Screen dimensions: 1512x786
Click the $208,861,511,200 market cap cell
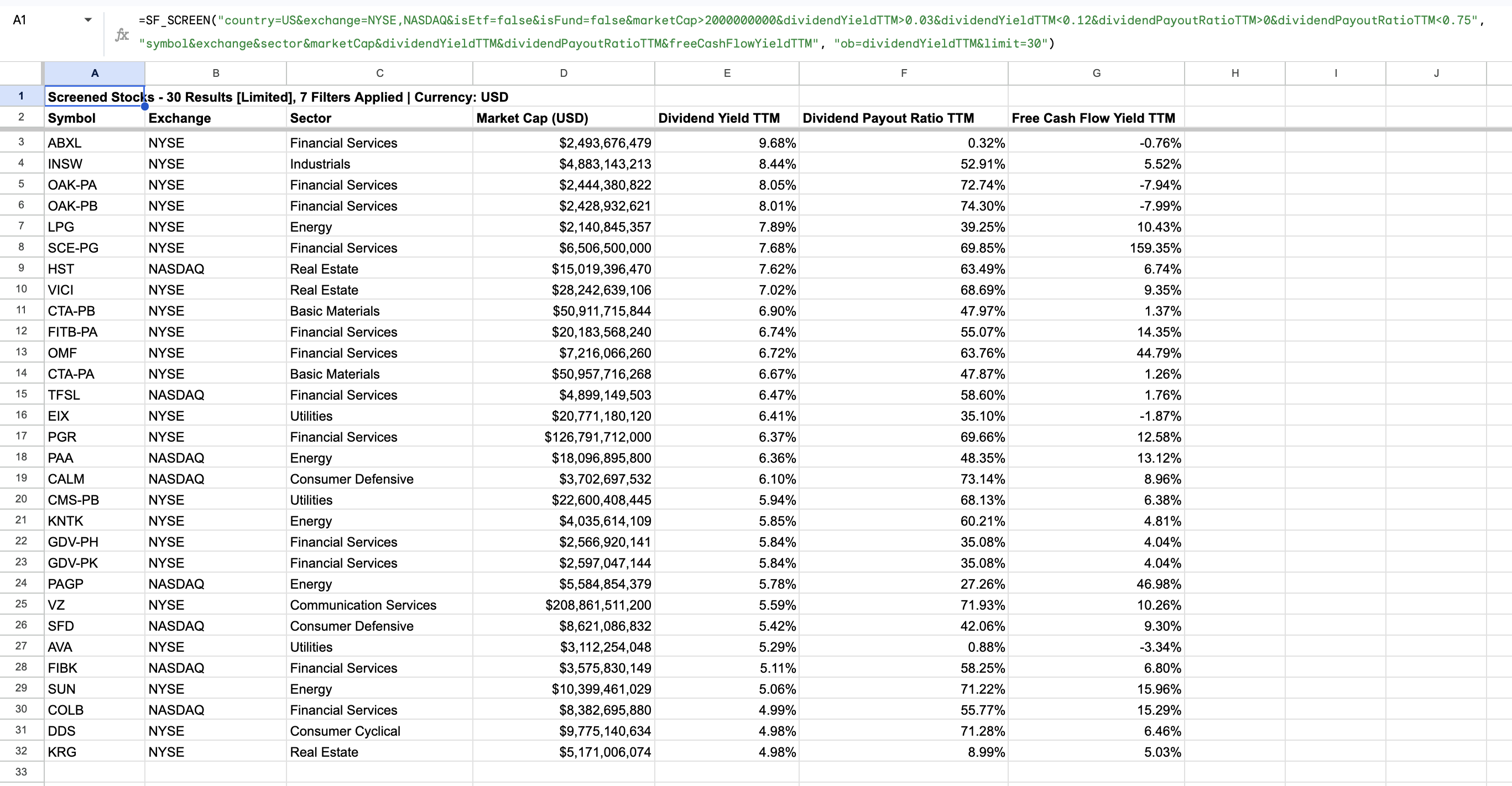click(x=564, y=605)
